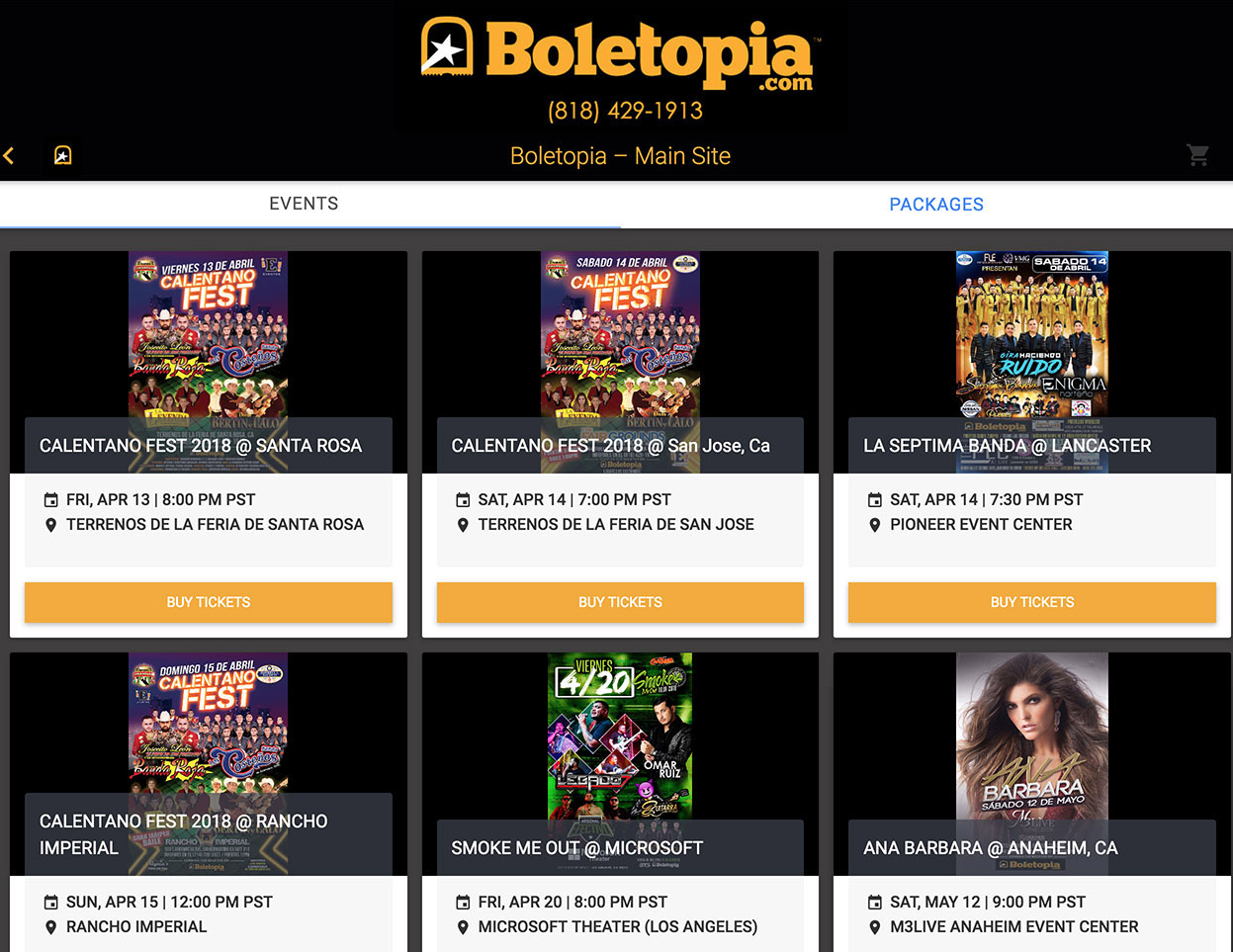Screen dimensions: 1233x952
Task: Open the Smoke Me Out 4/20 poster
Action: pos(620,736)
